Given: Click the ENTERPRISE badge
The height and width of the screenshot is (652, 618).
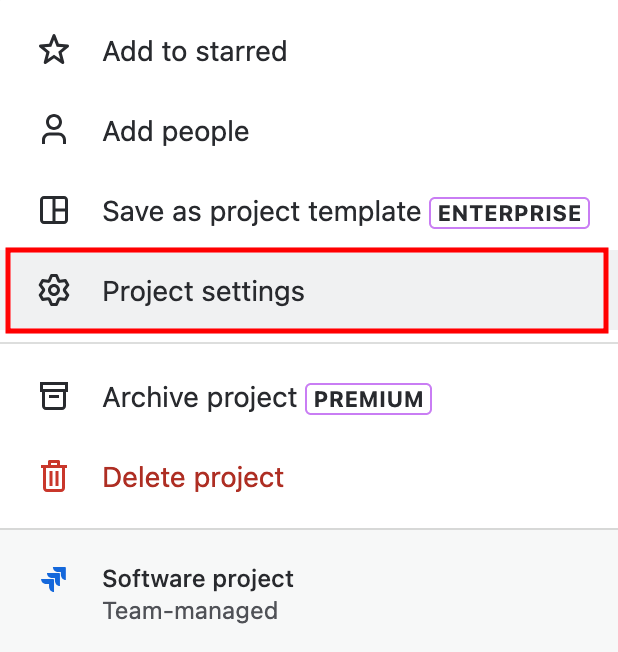Looking at the screenshot, I should pos(509,212).
